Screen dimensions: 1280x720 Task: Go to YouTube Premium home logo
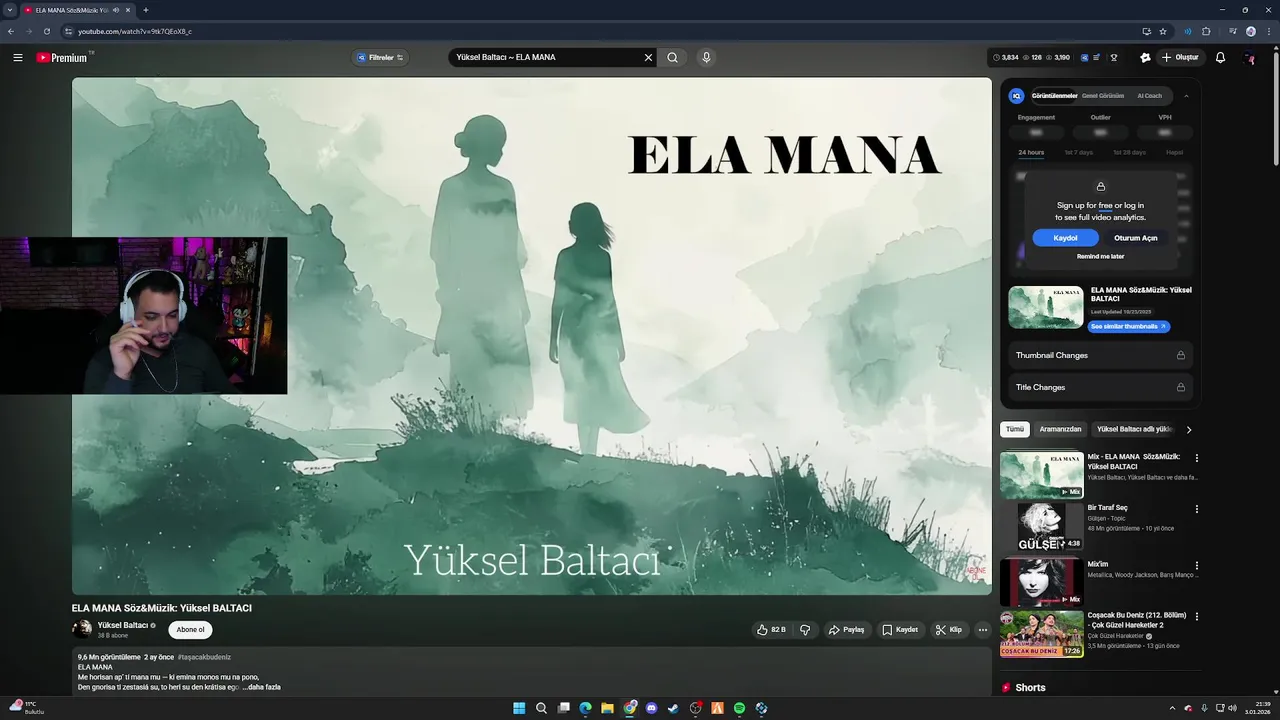click(x=63, y=58)
